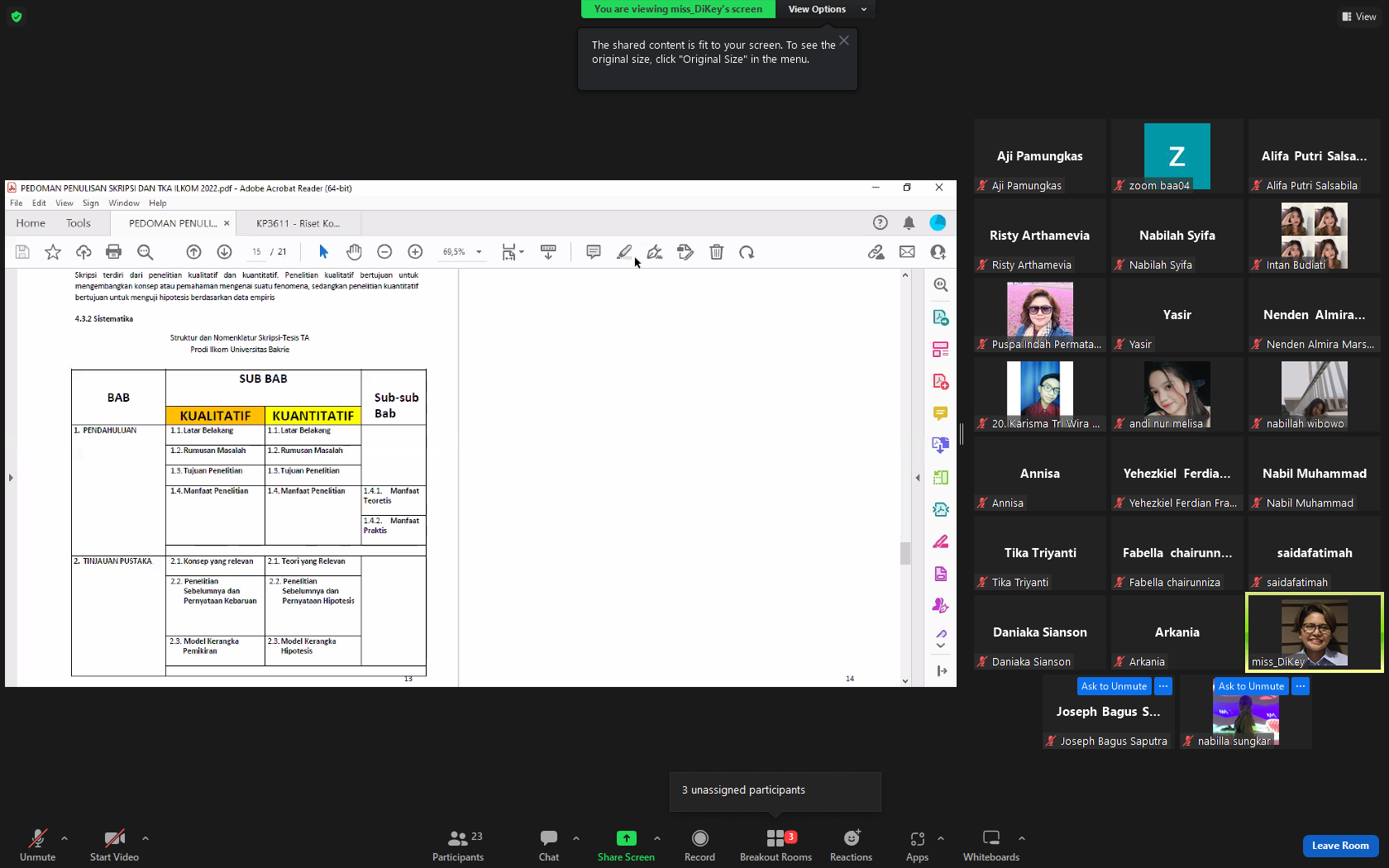Send file by email envelope icon

(x=907, y=252)
